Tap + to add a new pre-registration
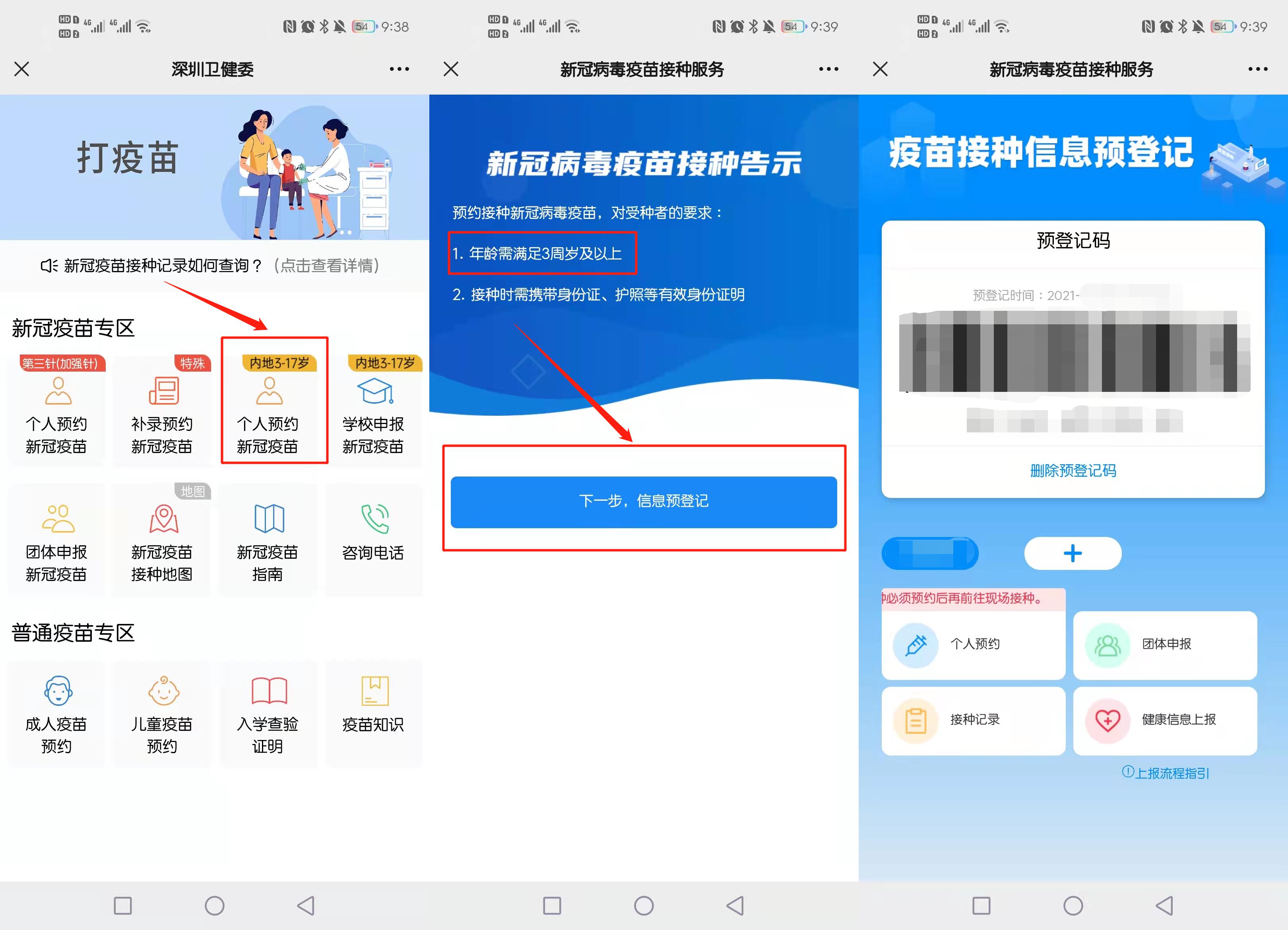The height and width of the screenshot is (930, 1288). [1072, 552]
